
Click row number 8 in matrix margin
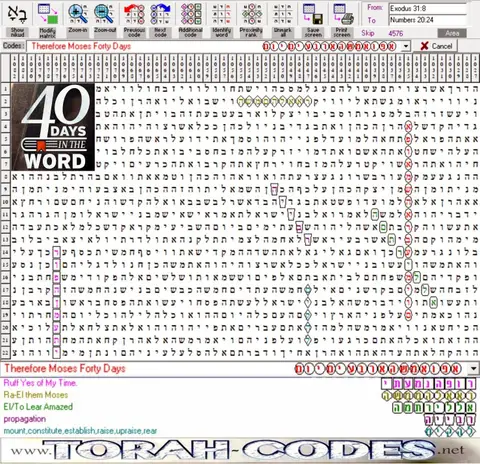[x=5, y=177]
